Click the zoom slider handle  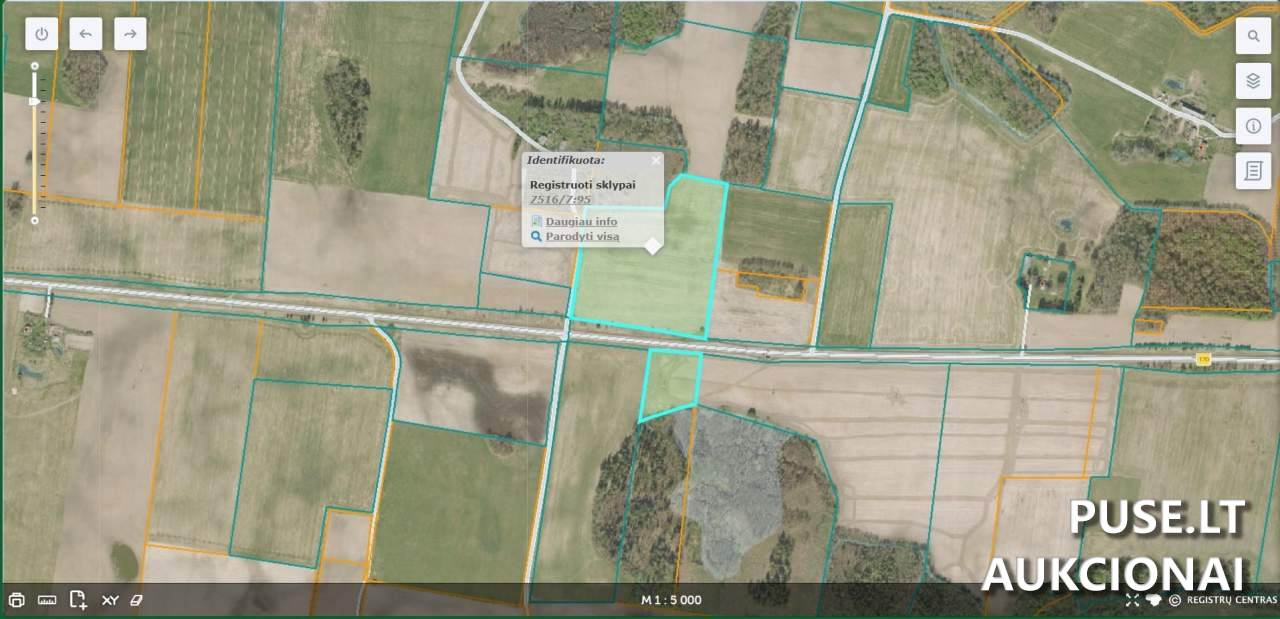pos(36,101)
